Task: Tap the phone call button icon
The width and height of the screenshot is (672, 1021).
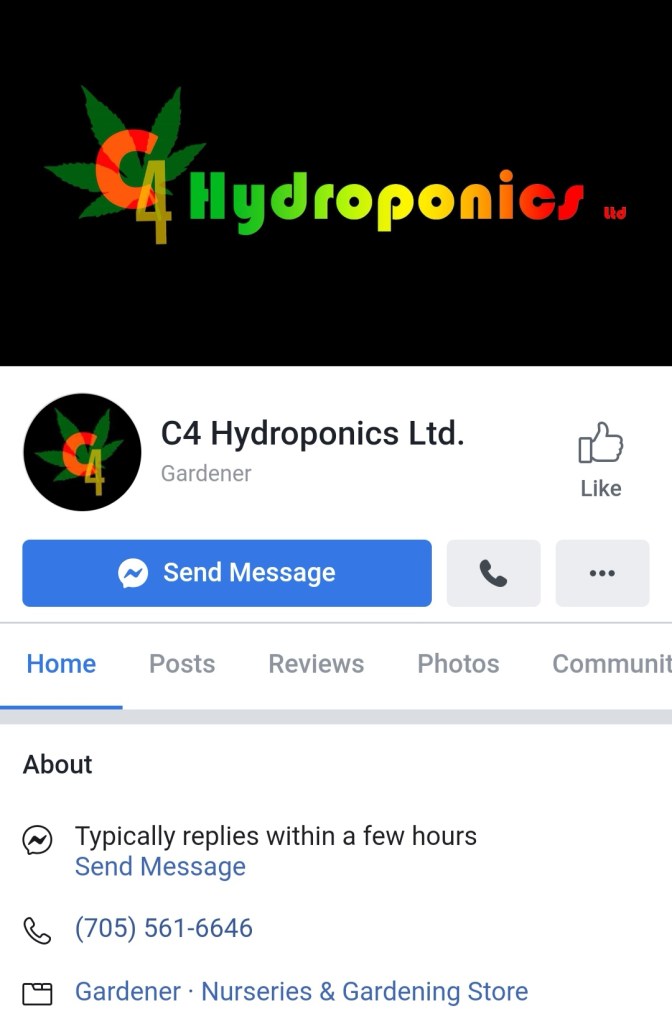Action: point(493,573)
